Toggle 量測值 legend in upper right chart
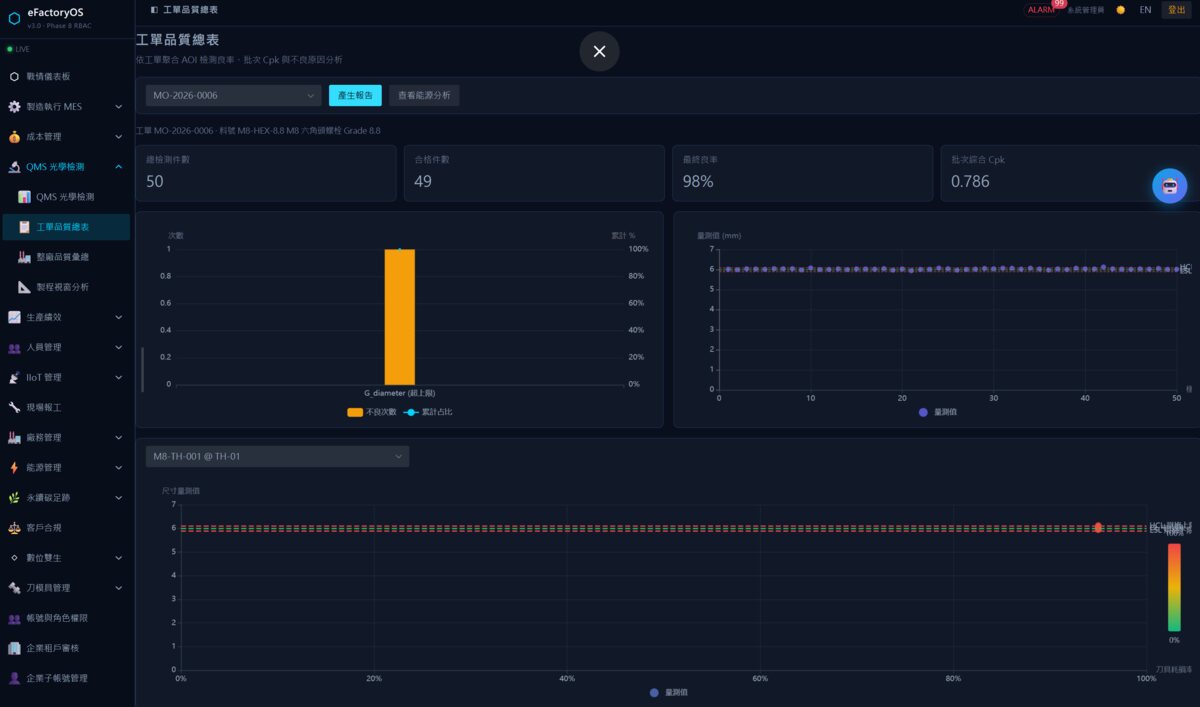This screenshot has width=1200, height=707. pyautogui.click(x=938, y=412)
